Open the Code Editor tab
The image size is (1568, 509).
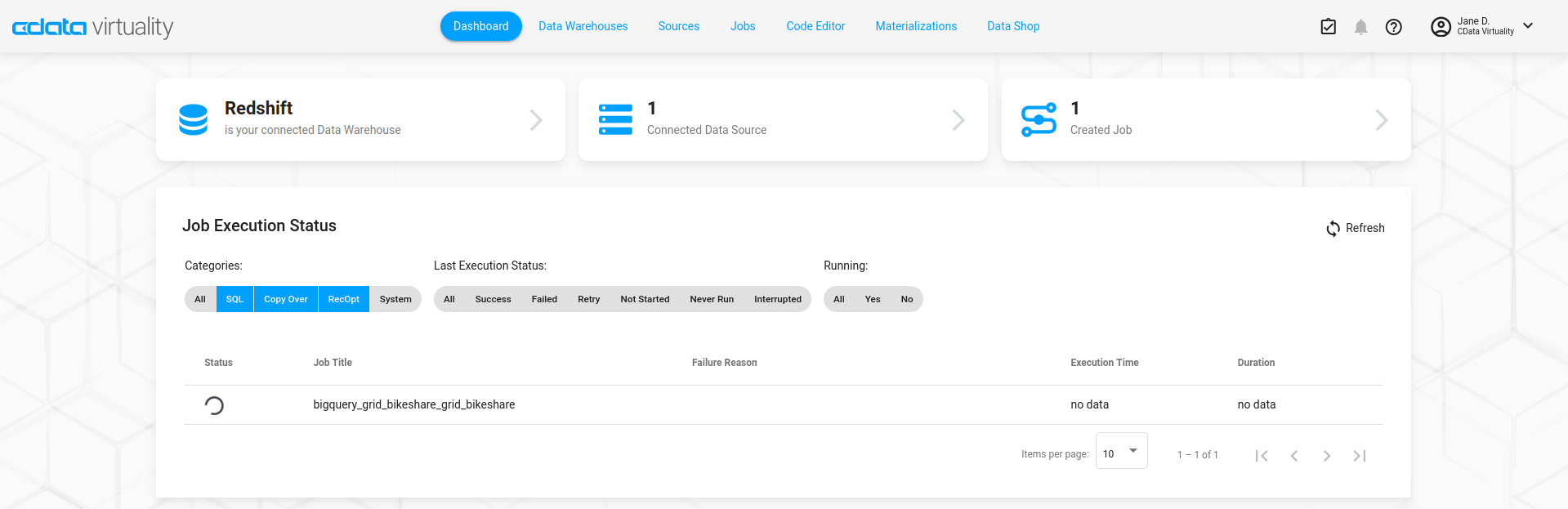[x=815, y=26]
